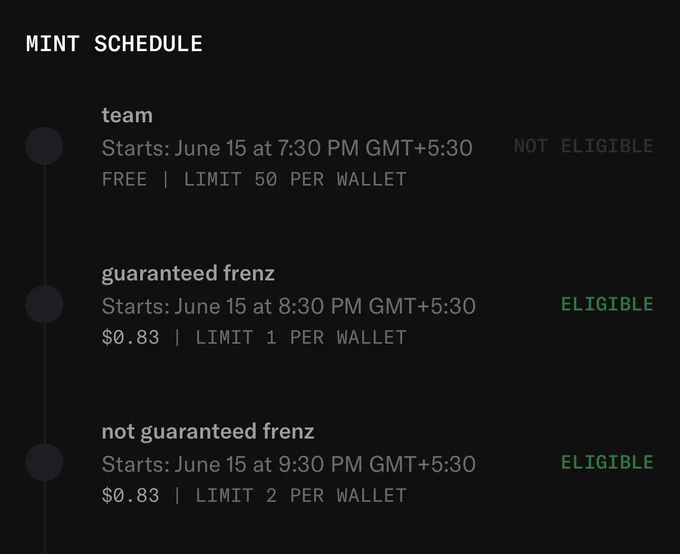Select the not guaranteed frenz timeline dot

pyautogui.click(x=44, y=462)
